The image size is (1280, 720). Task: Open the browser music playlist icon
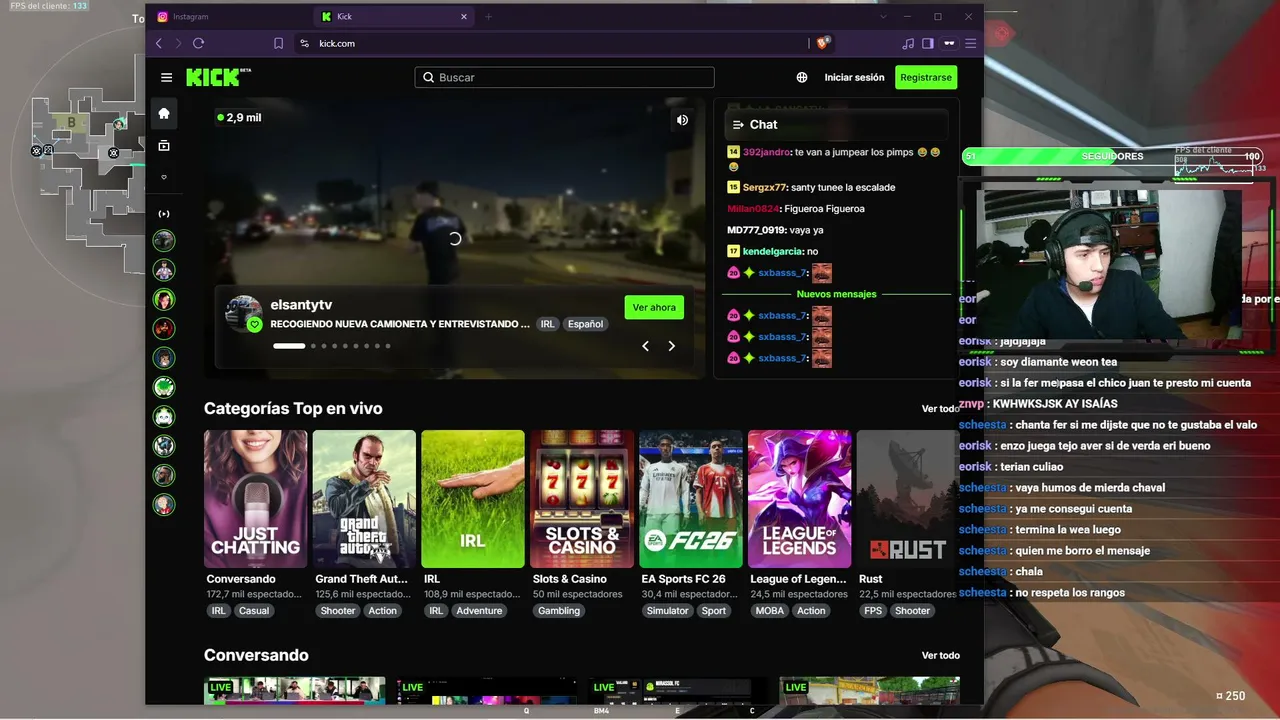point(908,43)
